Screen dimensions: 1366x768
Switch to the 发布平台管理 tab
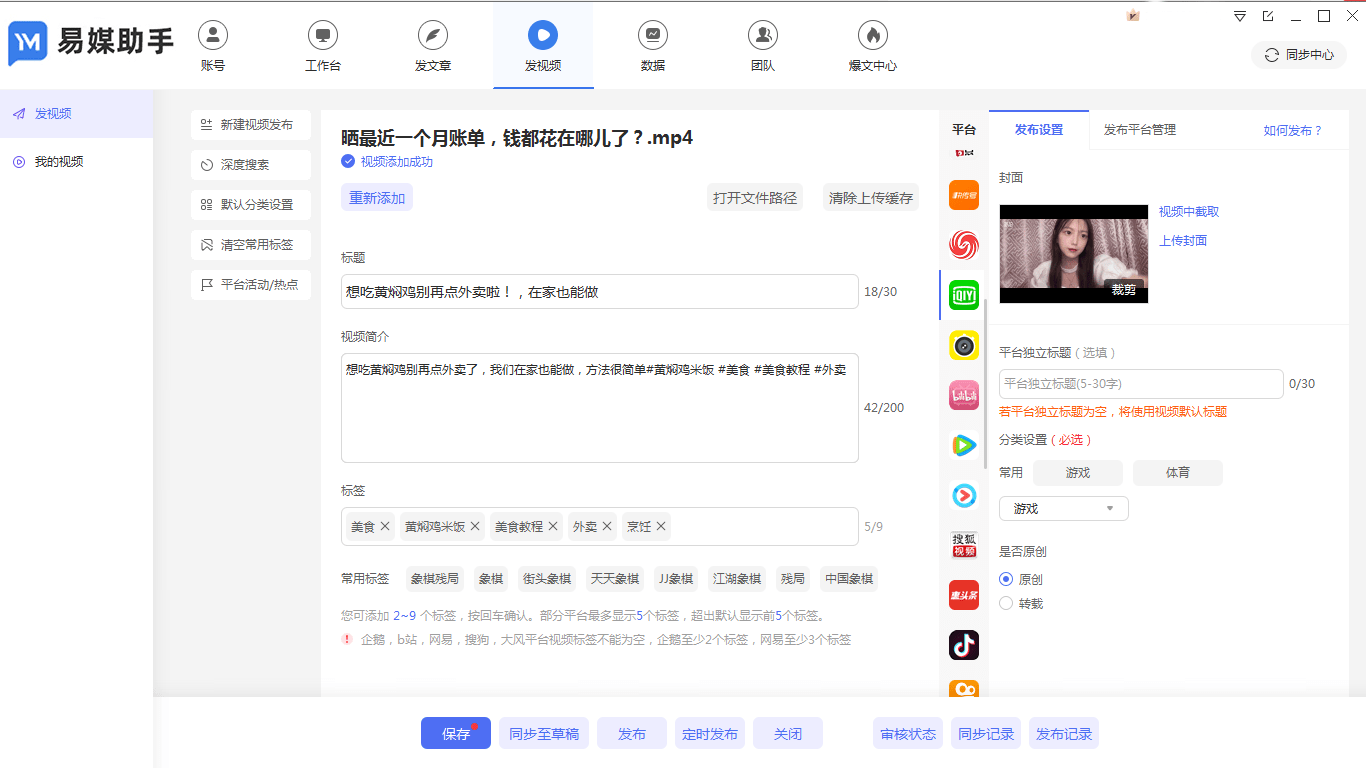click(x=1139, y=130)
